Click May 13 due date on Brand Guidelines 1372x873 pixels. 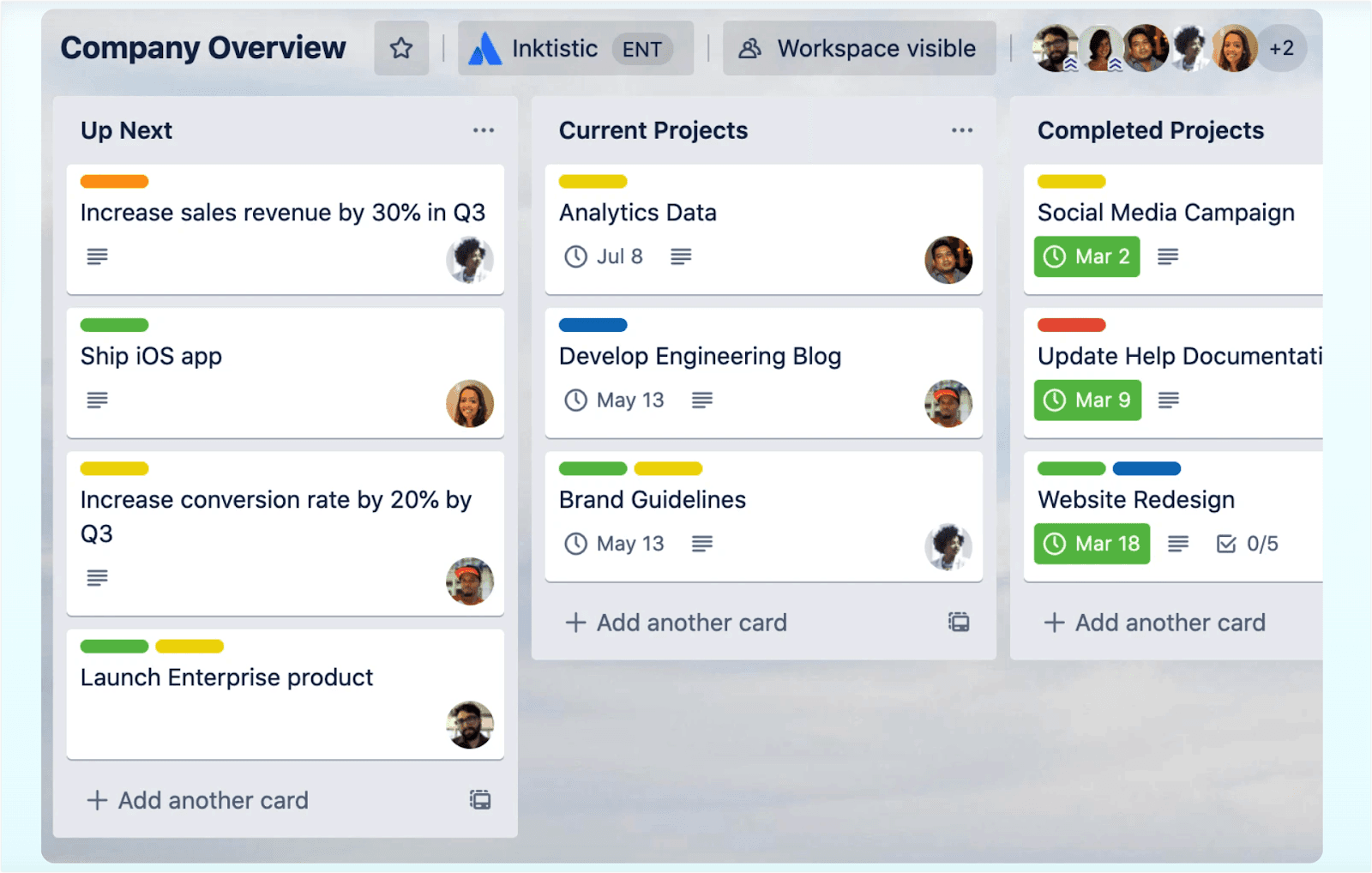tap(614, 544)
